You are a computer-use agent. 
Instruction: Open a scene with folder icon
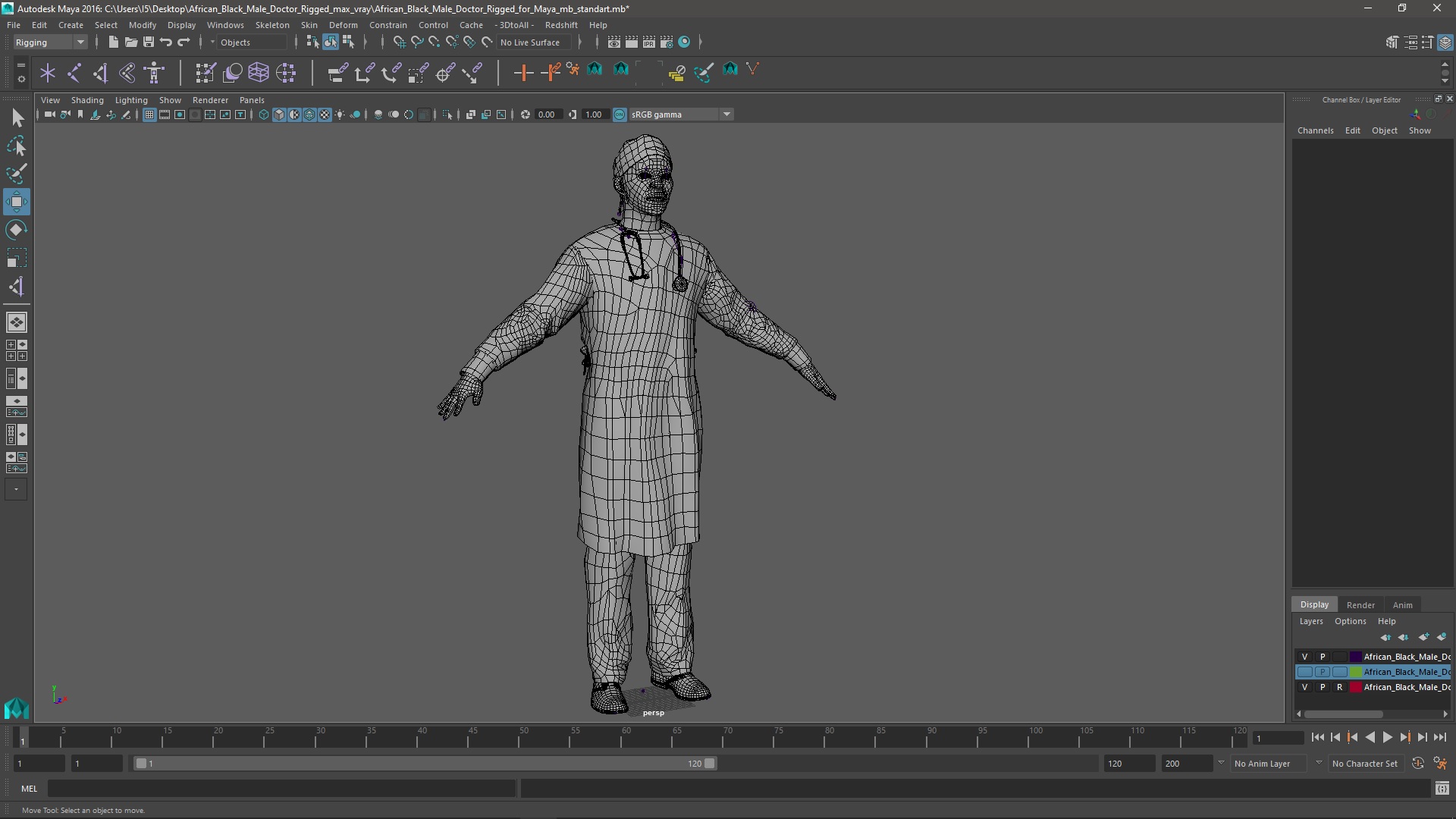pyautogui.click(x=130, y=42)
